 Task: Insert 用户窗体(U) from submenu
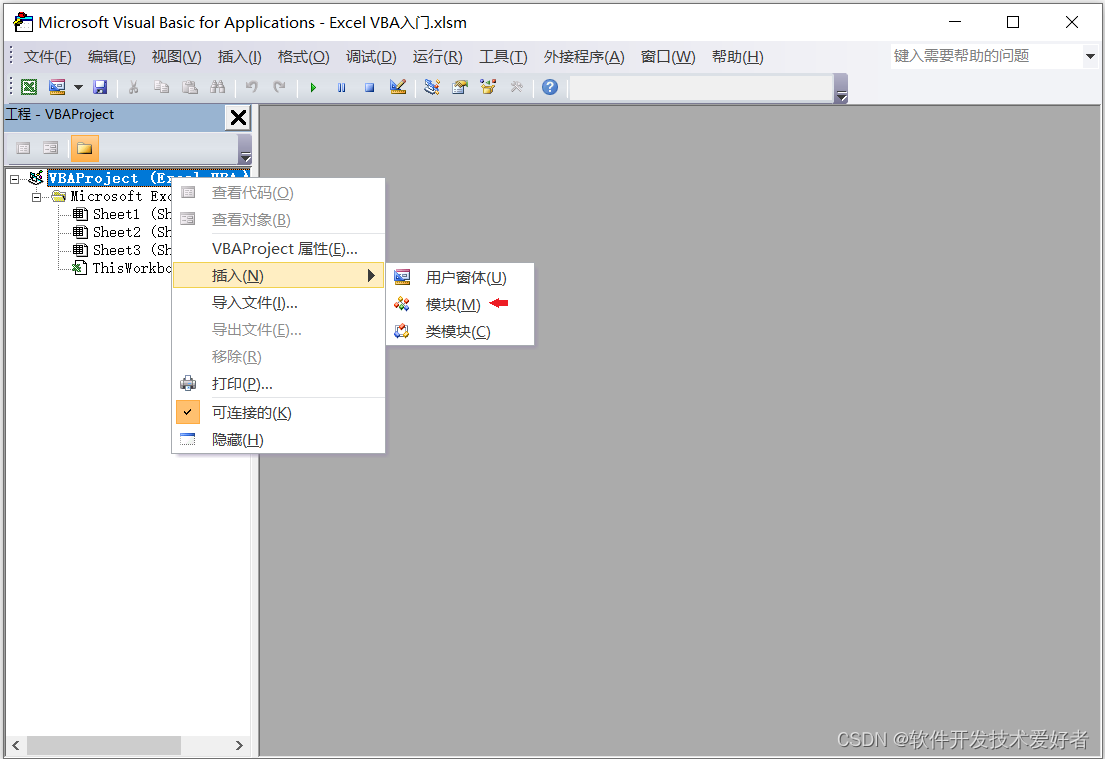point(460,278)
